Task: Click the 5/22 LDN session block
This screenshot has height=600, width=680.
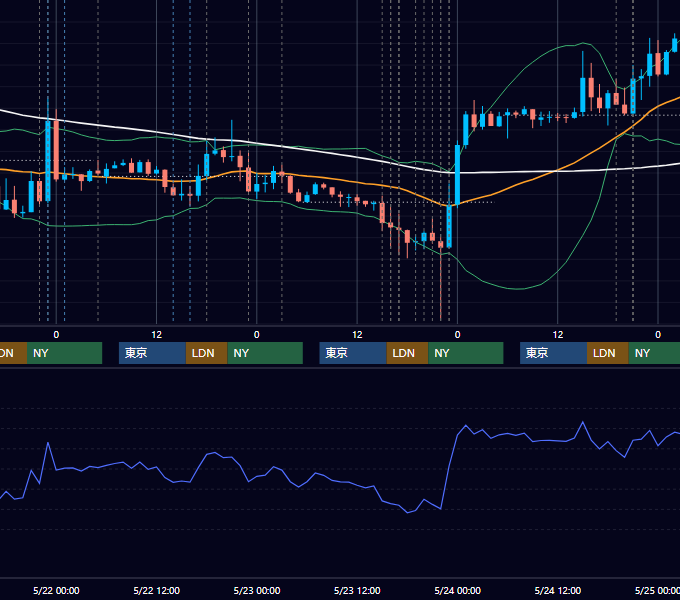Action: click(x=206, y=353)
